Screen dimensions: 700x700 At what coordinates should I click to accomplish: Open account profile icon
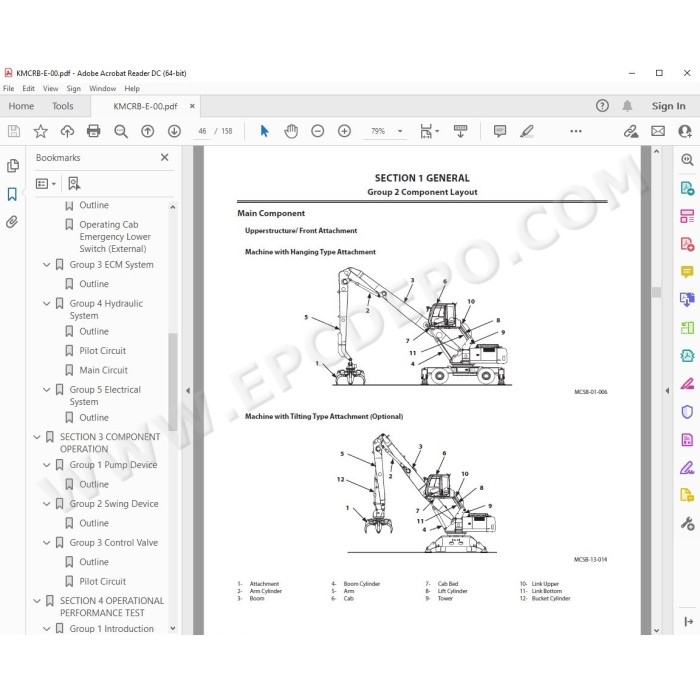tap(685, 131)
